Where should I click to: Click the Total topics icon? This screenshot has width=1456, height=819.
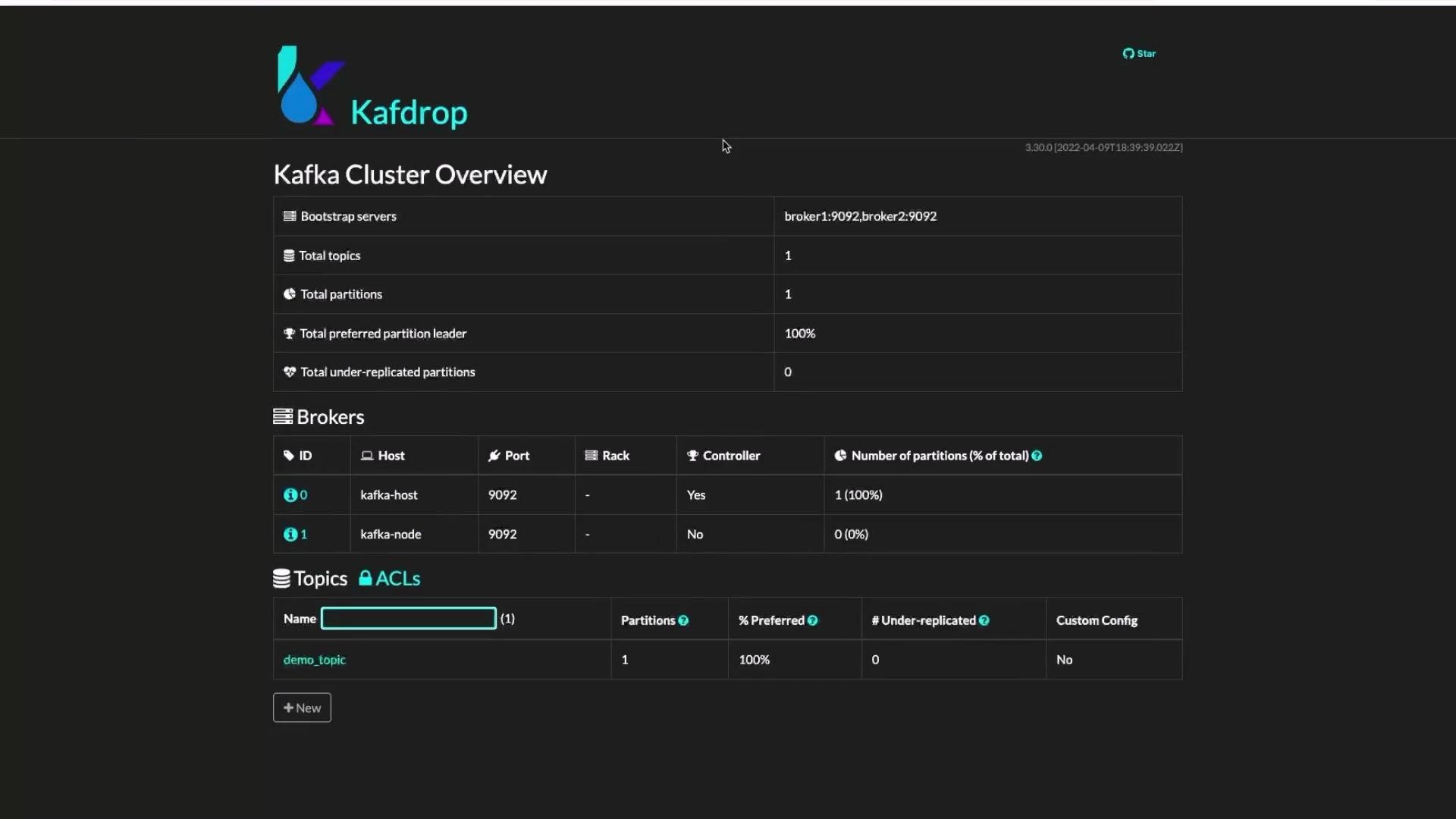pyautogui.click(x=289, y=256)
